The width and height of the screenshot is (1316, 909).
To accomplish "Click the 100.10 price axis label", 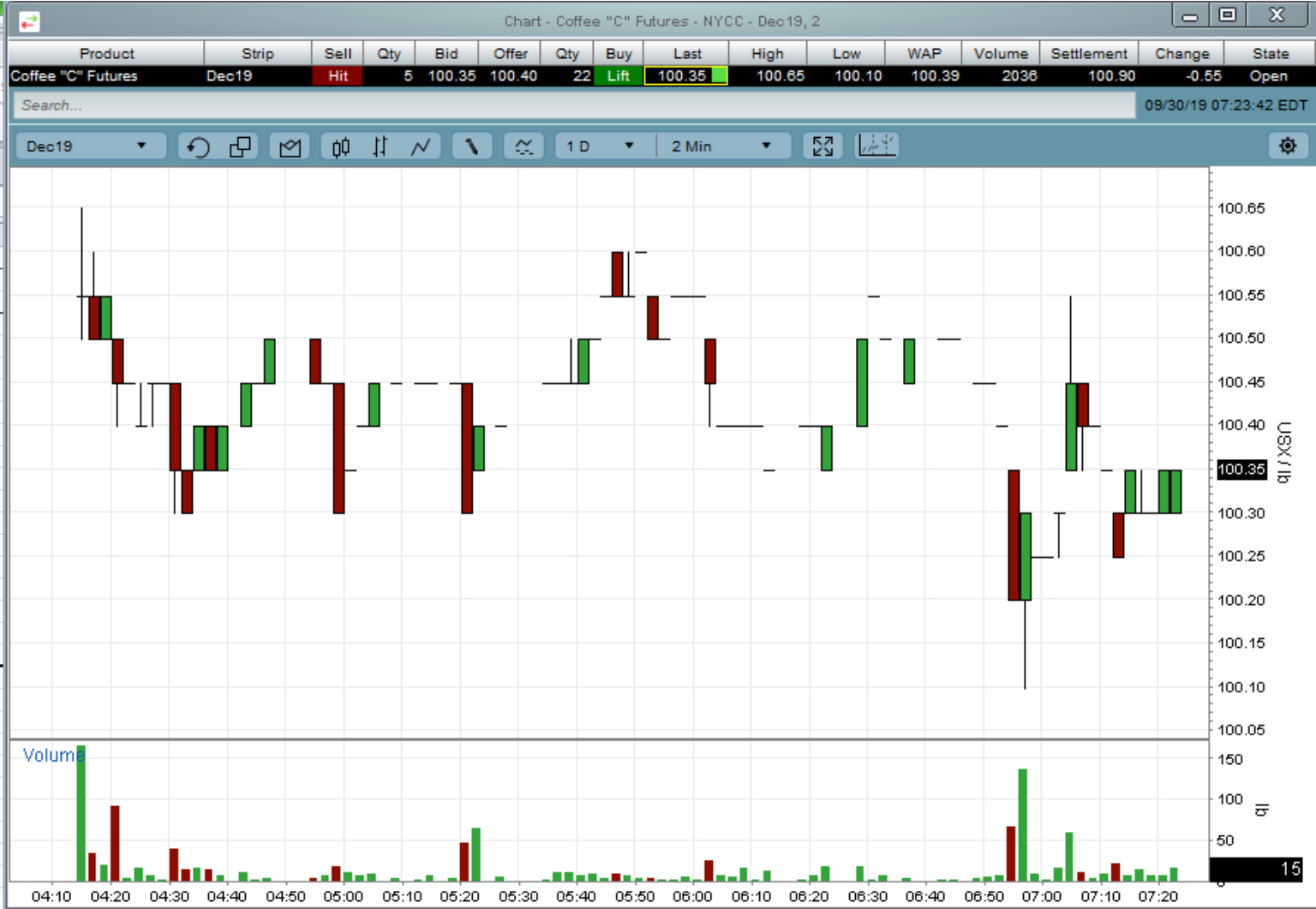I will pyautogui.click(x=1241, y=687).
